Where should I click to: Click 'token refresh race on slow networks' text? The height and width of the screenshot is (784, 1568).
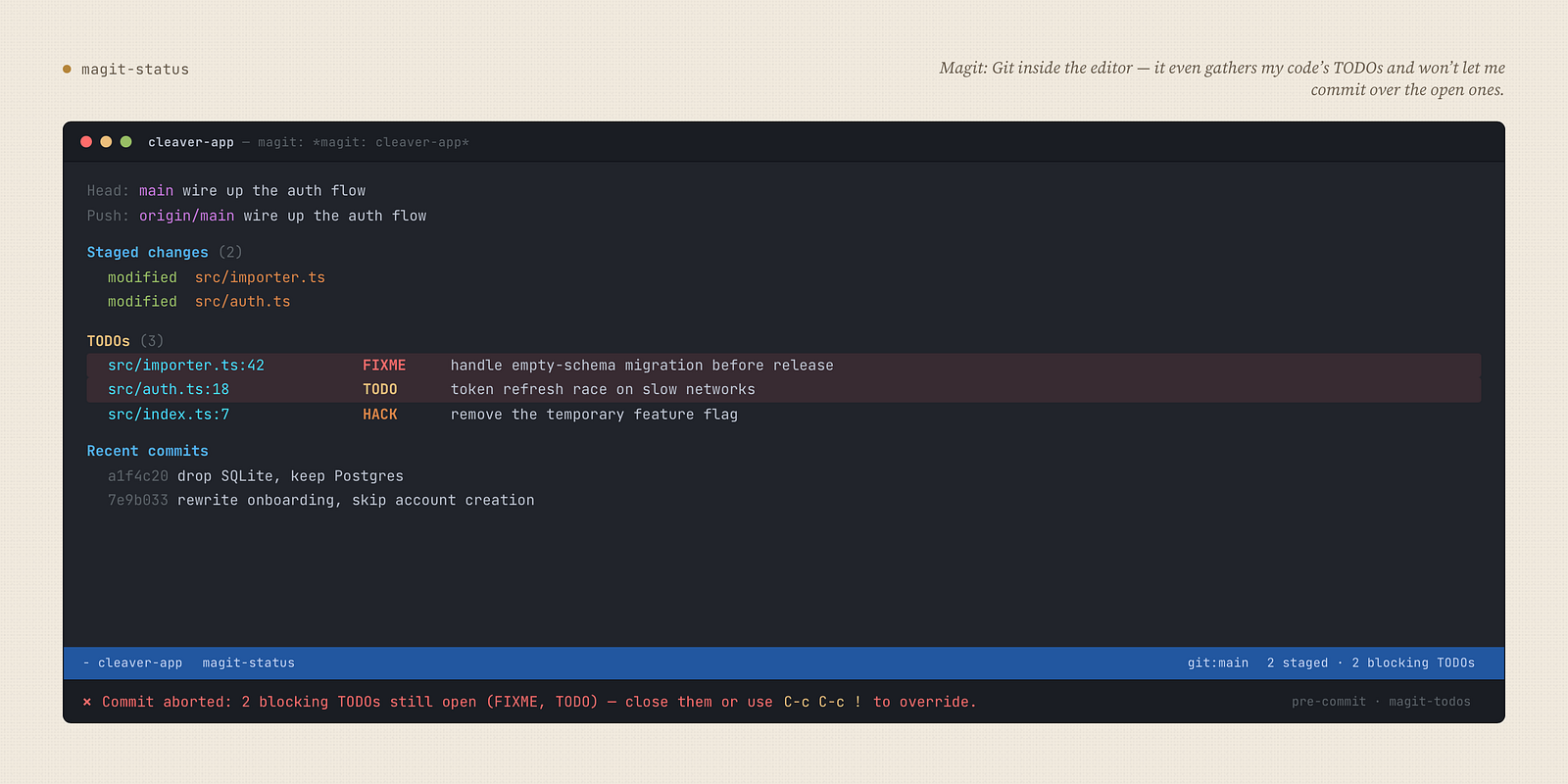point(603,390)
